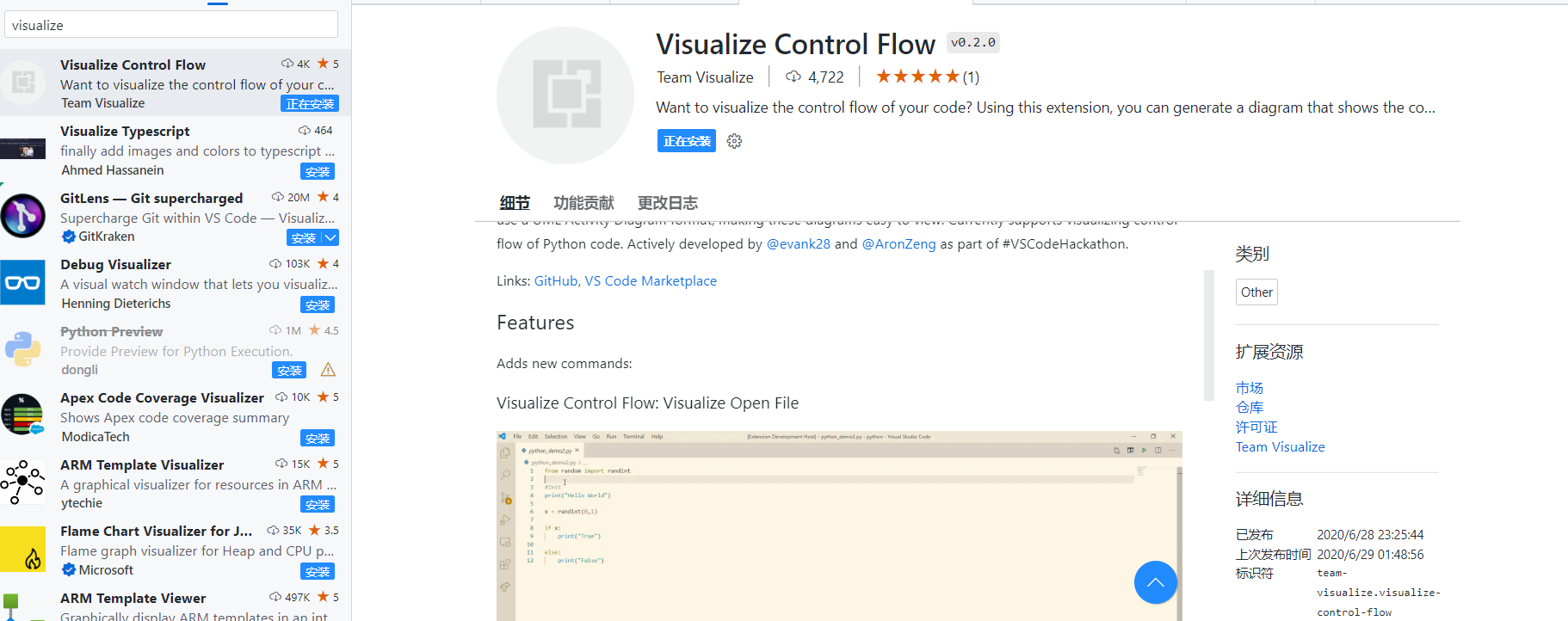Click the Python Preview logo icon
The width and height of the screenshot is (1568, 621).
coord(23,349)
